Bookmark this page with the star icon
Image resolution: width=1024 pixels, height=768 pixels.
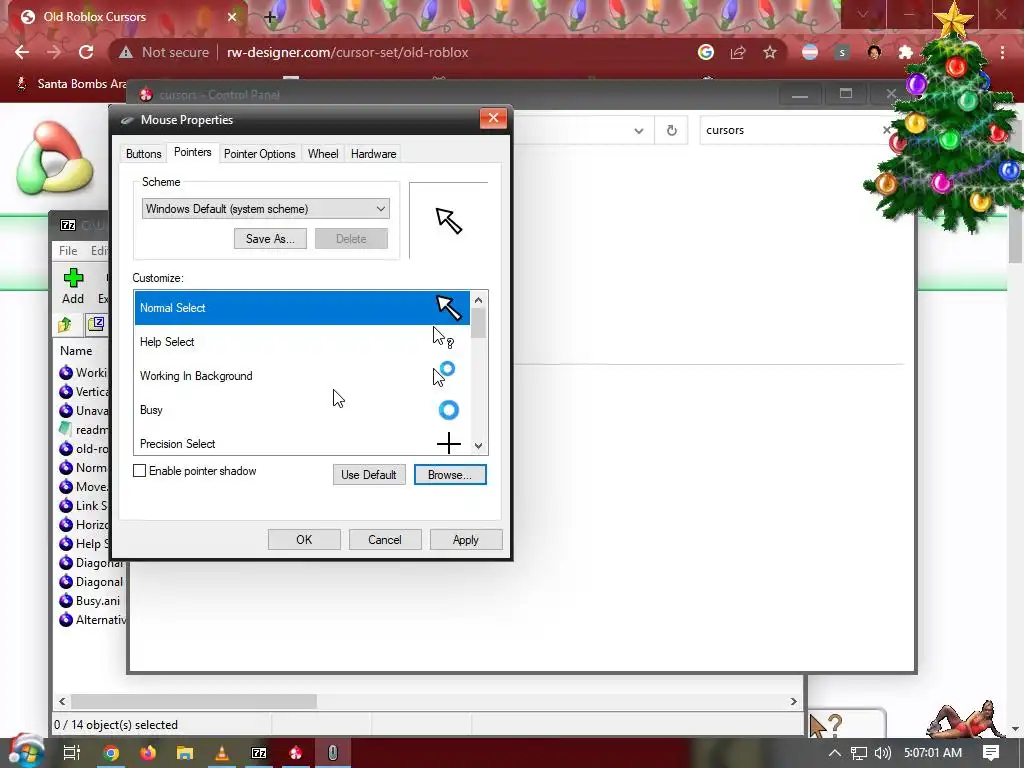770,52
